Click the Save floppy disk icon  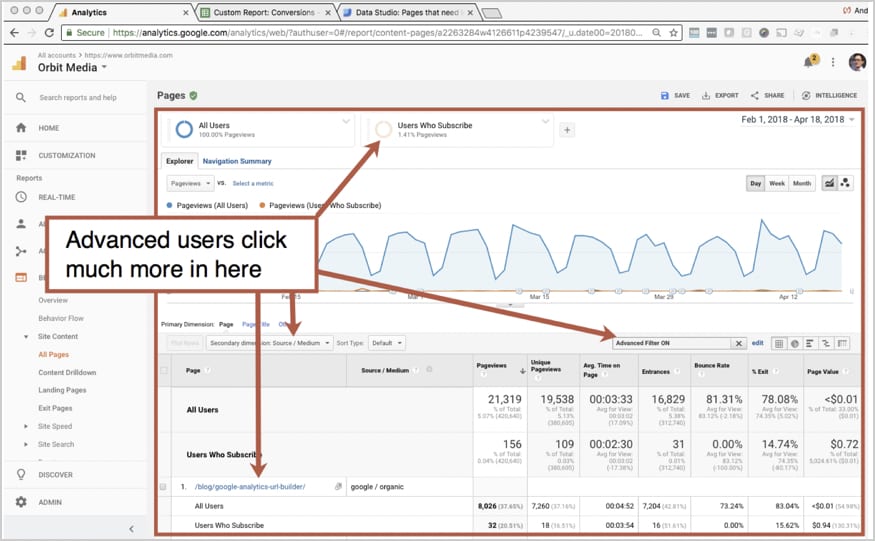[x=664, y=95]
